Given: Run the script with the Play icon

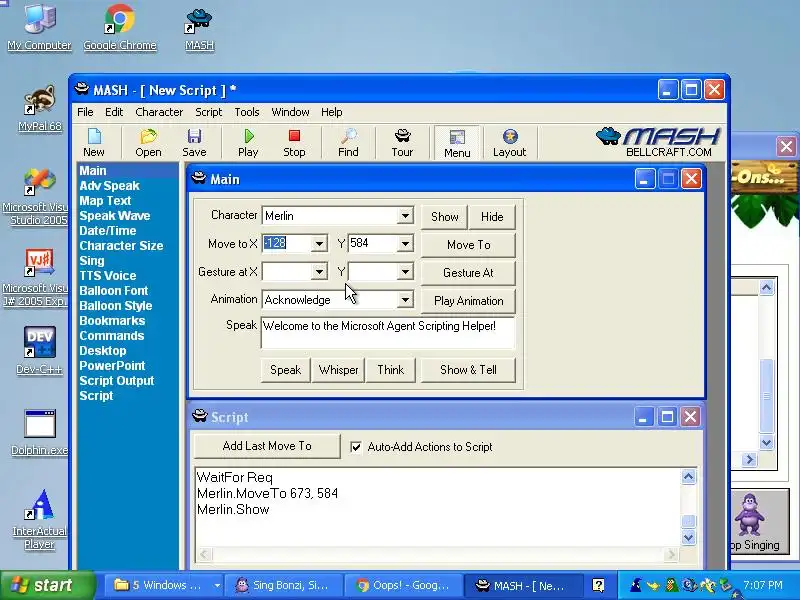Looking at the screenshot, I should [x=248, y=143].
